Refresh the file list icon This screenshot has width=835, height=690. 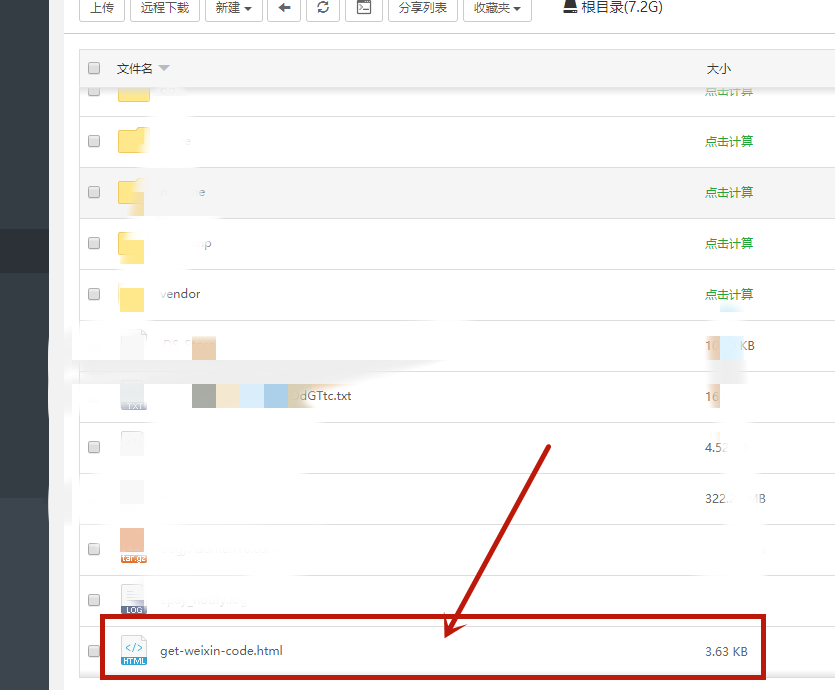tap(323, 8)
